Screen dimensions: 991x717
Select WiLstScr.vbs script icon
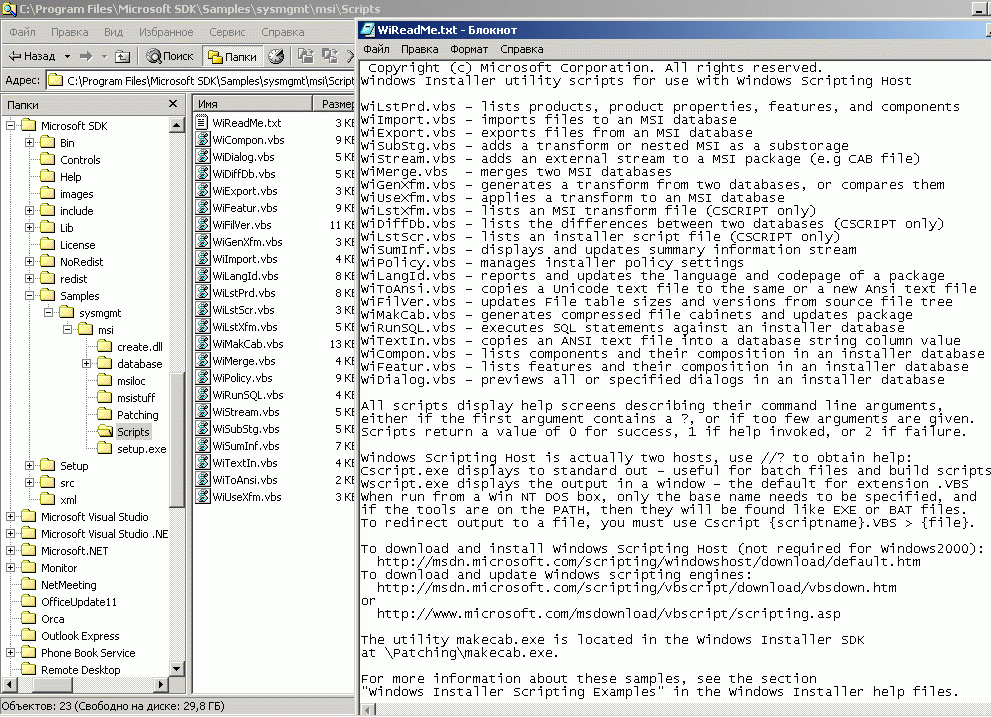coord(202,310)
